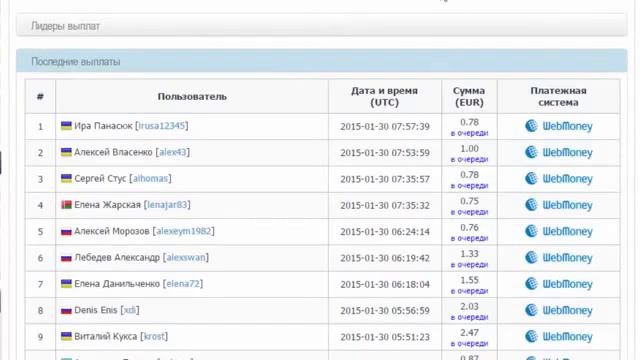
Task: Click the Пользователь column header
Action: click(192, 96)
